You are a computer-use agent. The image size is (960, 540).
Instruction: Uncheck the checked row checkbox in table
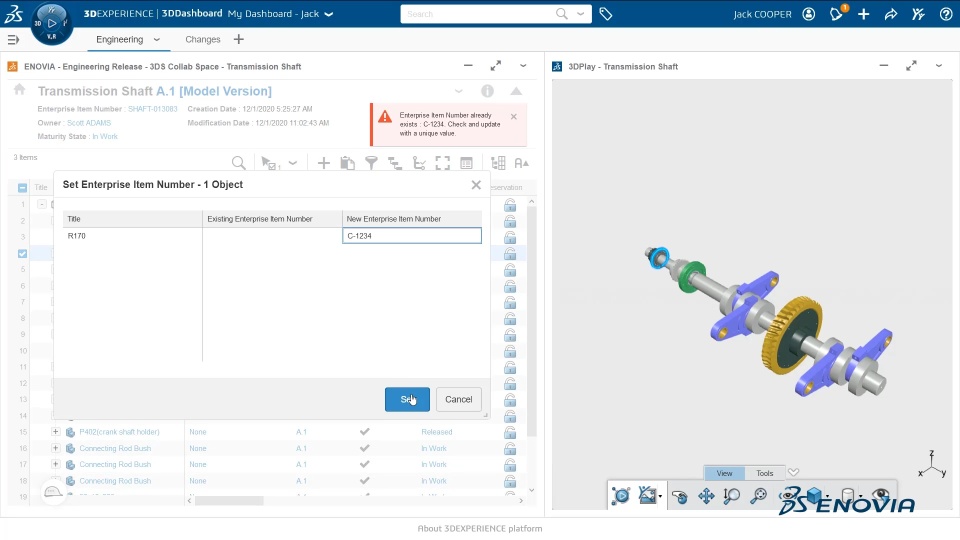coord(23,253)
